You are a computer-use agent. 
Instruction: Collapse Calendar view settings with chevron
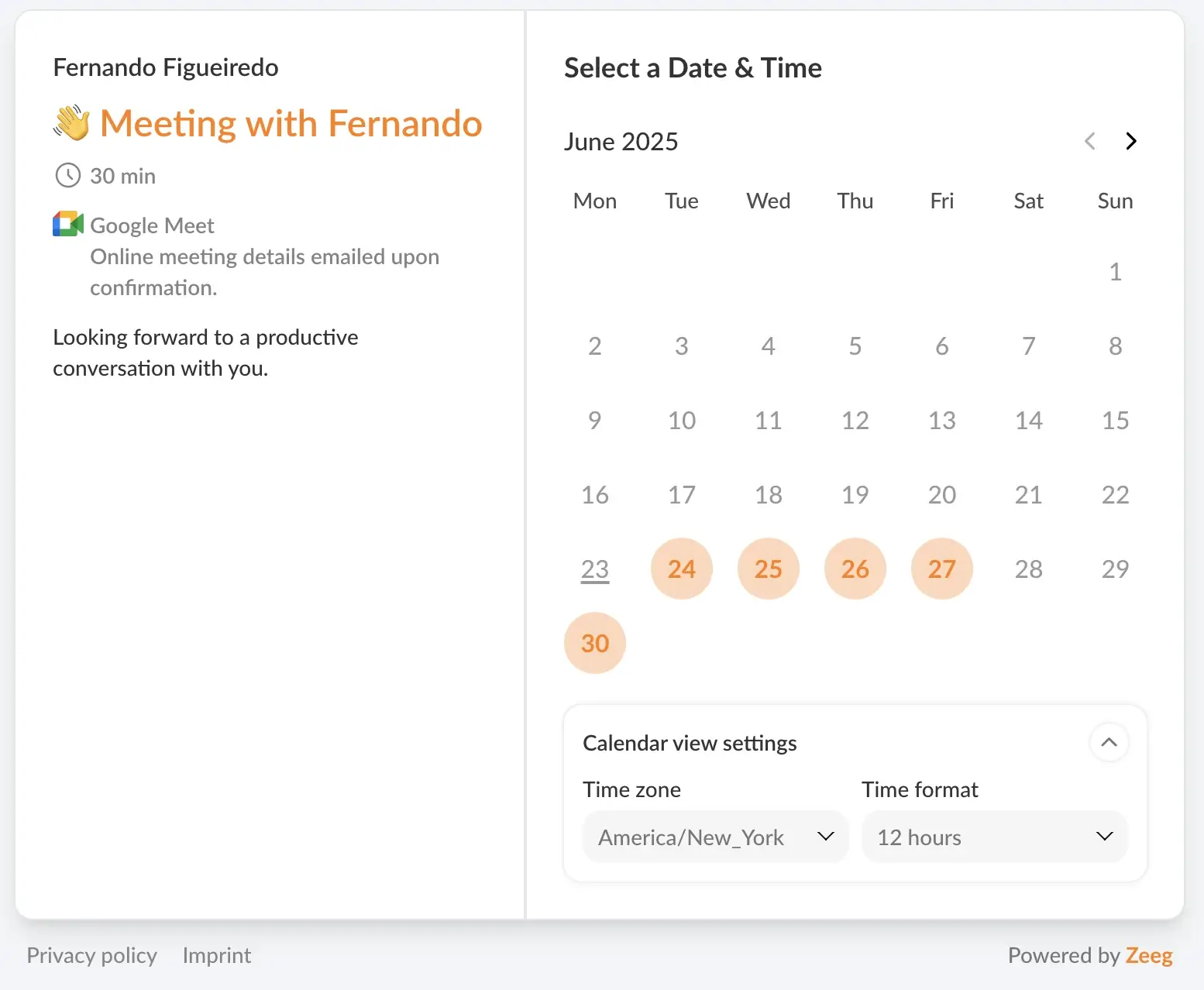[1109, 742]
